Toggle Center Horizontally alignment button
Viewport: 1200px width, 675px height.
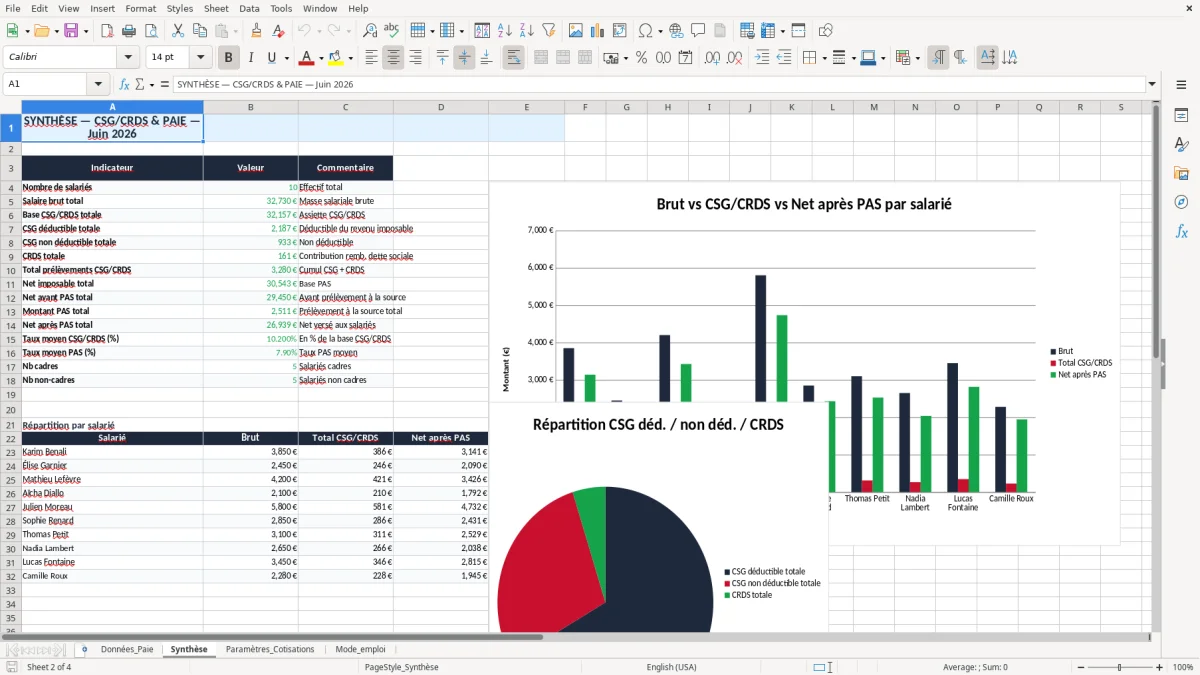(x=393, y=58)
